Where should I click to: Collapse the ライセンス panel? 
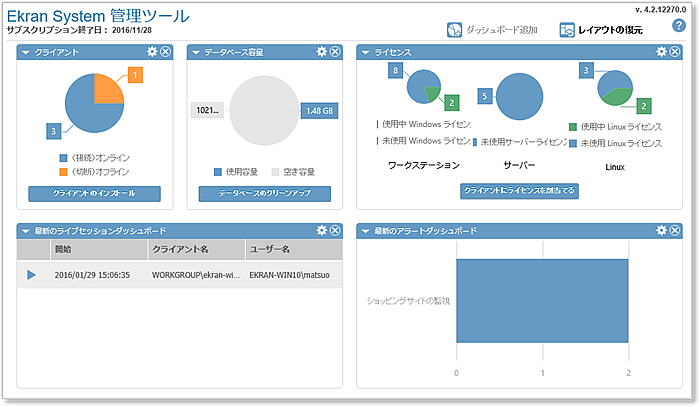coord(365,53)
